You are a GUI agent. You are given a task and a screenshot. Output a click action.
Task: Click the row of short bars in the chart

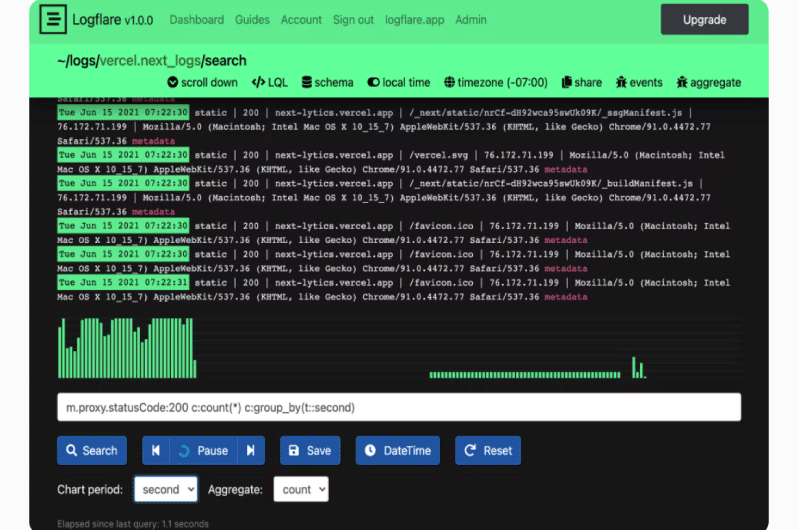tap(524, 375)
